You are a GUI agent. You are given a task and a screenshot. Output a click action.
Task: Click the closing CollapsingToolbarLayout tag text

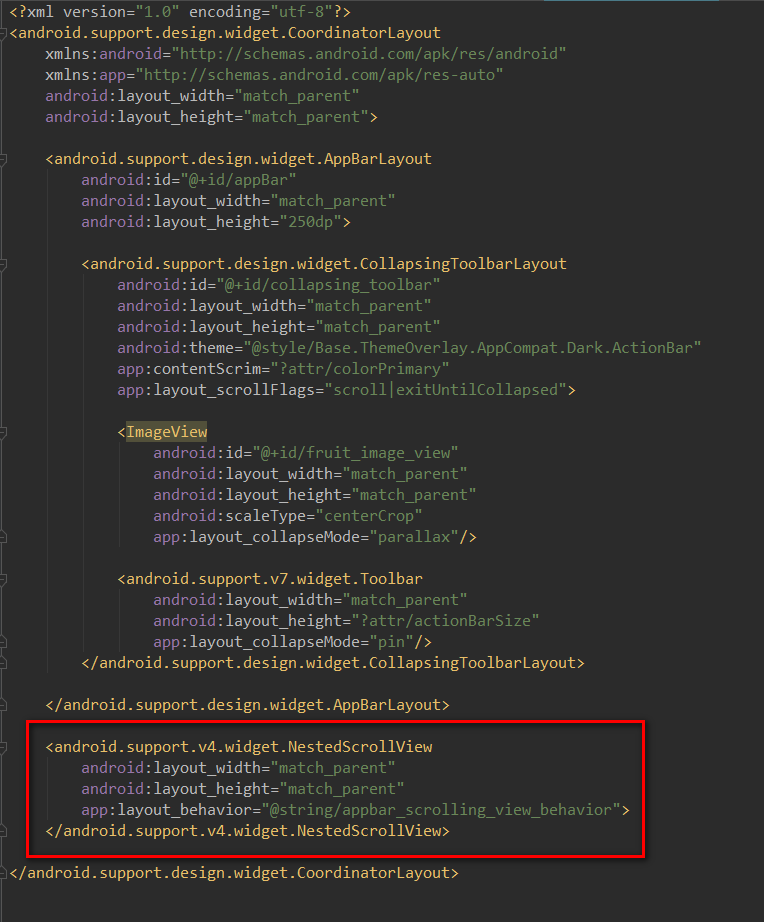pos(333,663)
